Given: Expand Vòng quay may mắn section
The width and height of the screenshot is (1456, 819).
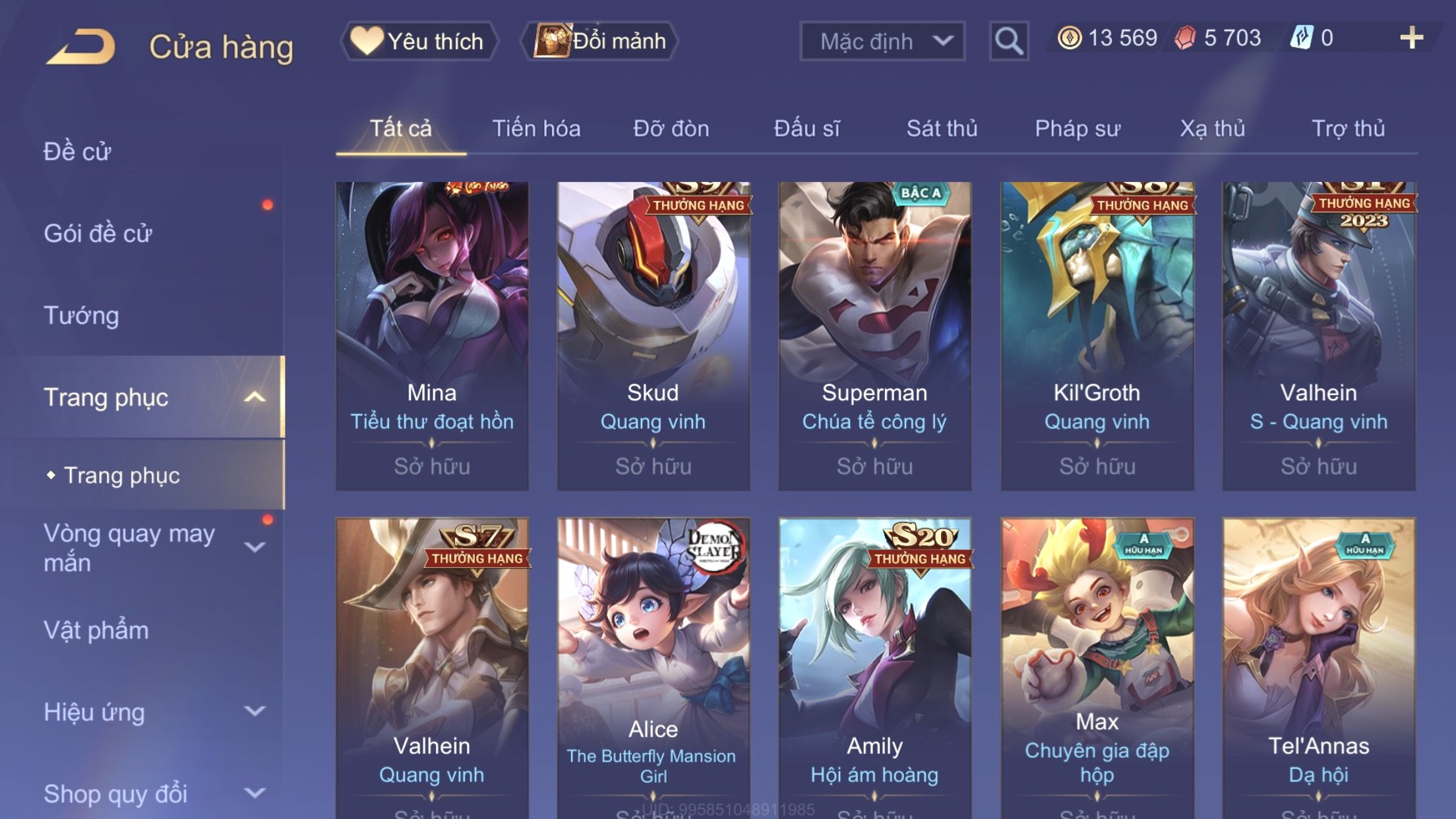Looking at the screenshot, I should click(255, 547).
